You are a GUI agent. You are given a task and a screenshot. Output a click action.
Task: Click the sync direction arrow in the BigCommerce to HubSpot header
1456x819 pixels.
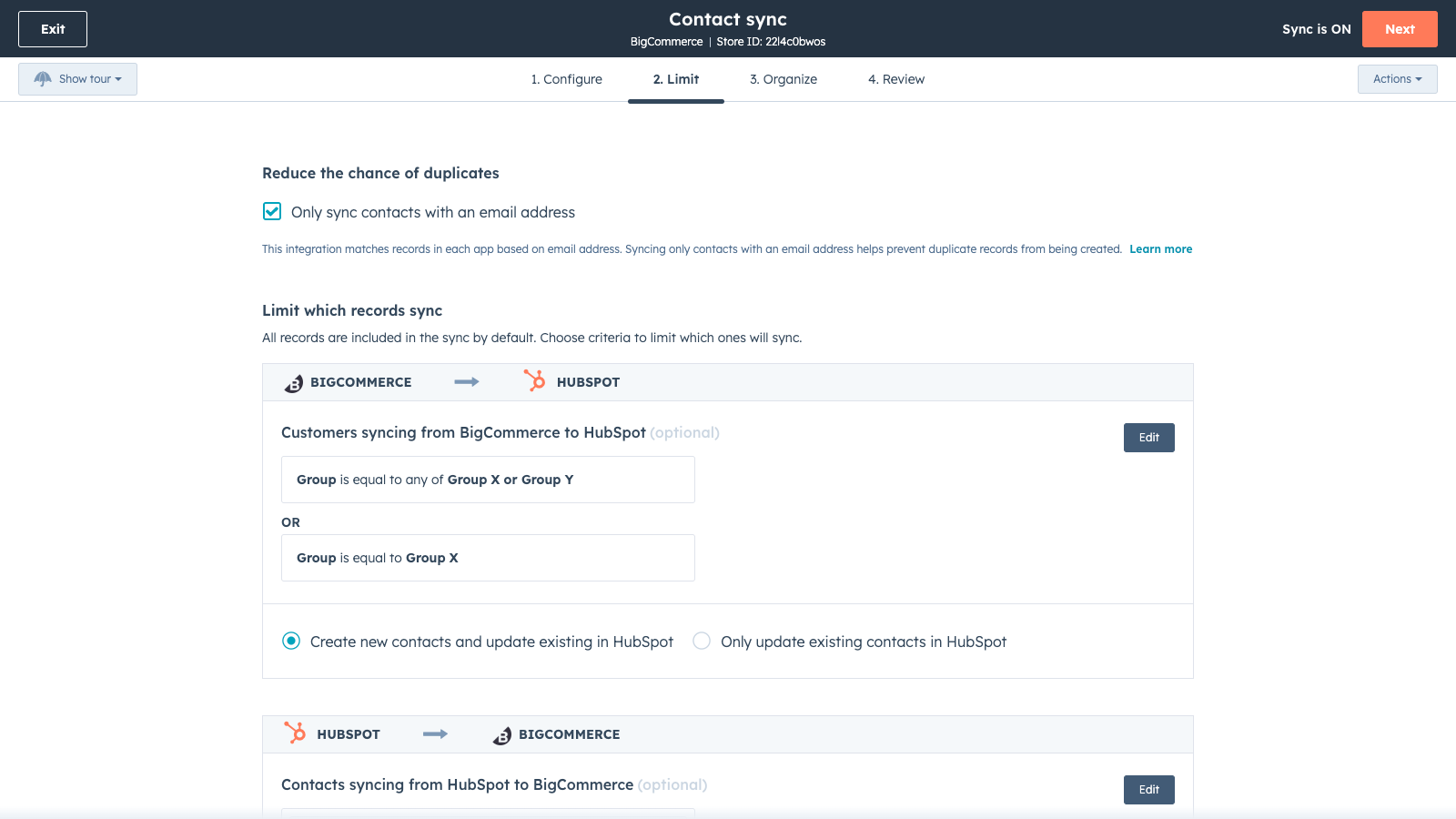[466, 382]
